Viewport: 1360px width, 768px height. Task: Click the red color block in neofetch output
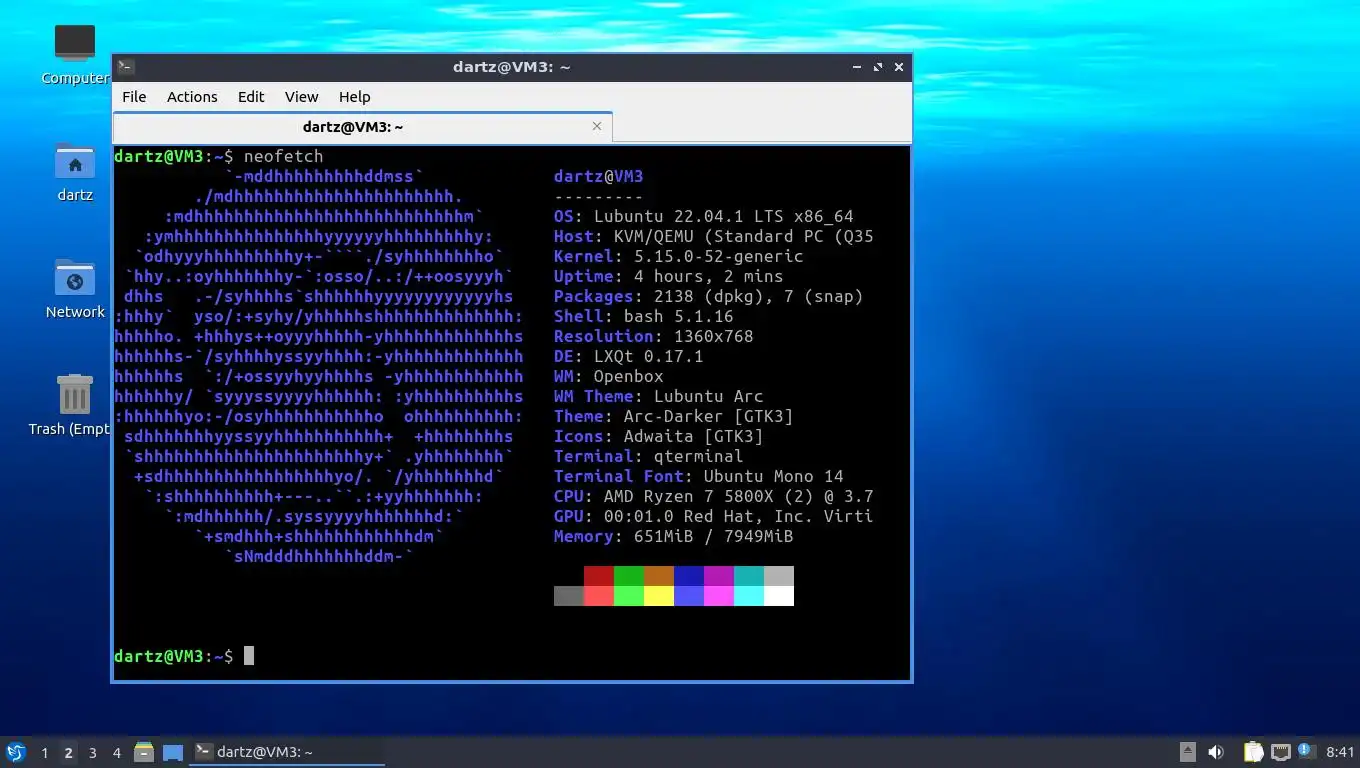(599, 576)
